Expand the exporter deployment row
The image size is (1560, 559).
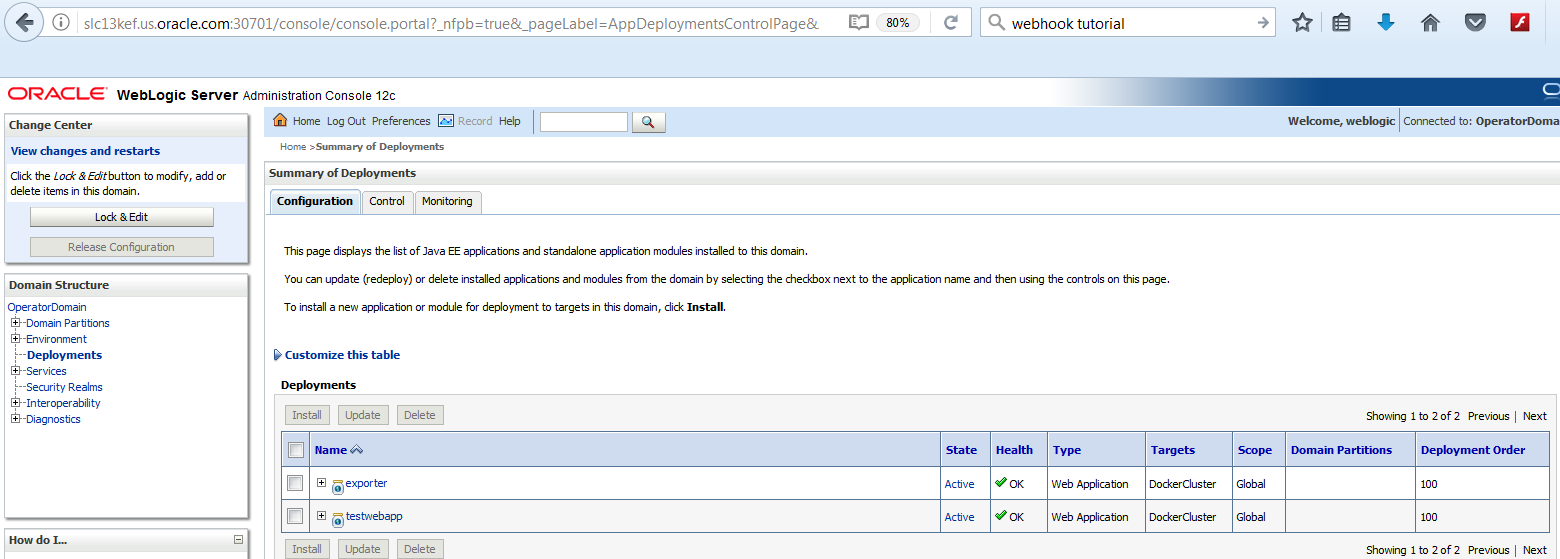[321, 483]
